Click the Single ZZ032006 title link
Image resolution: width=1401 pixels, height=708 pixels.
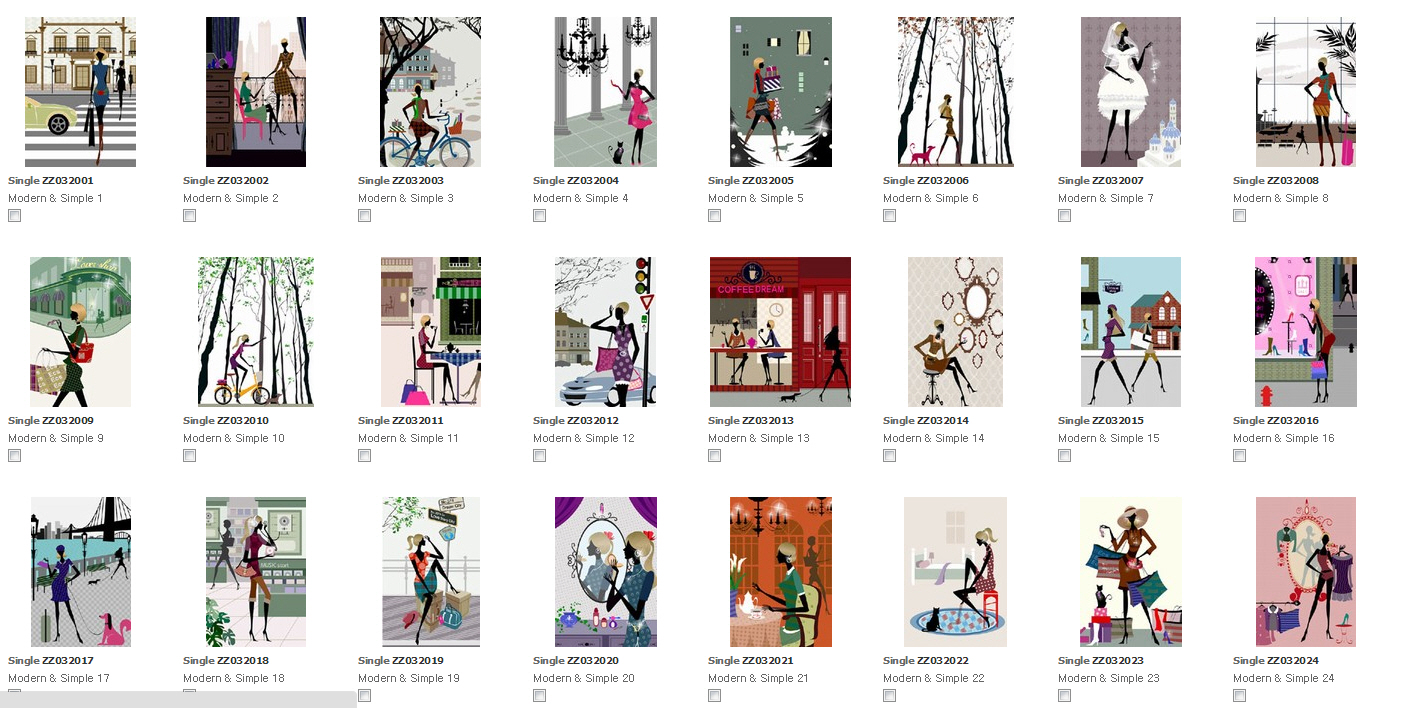[x=926, y=181]
